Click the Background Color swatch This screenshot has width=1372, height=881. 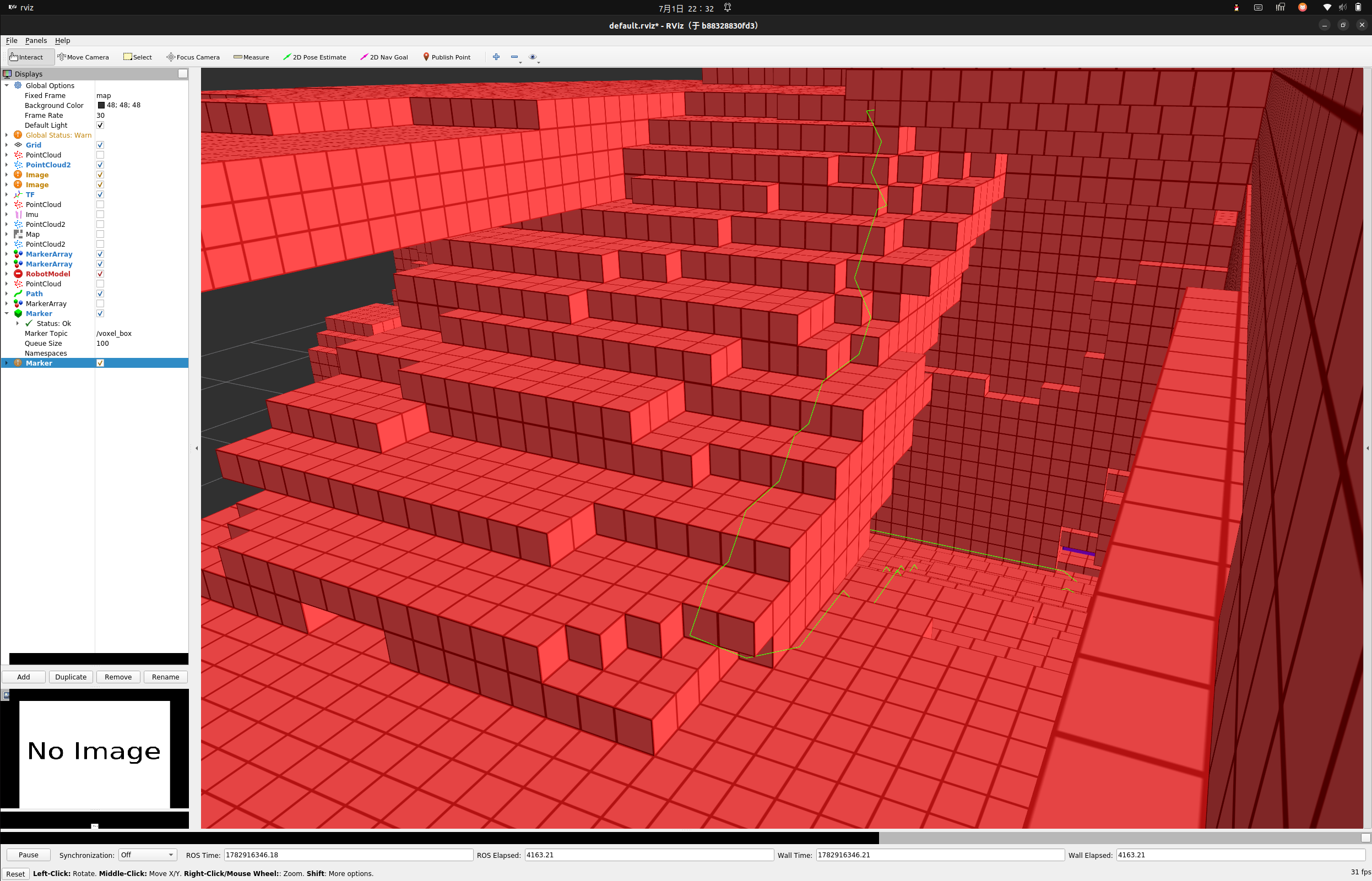pos(101,105)
